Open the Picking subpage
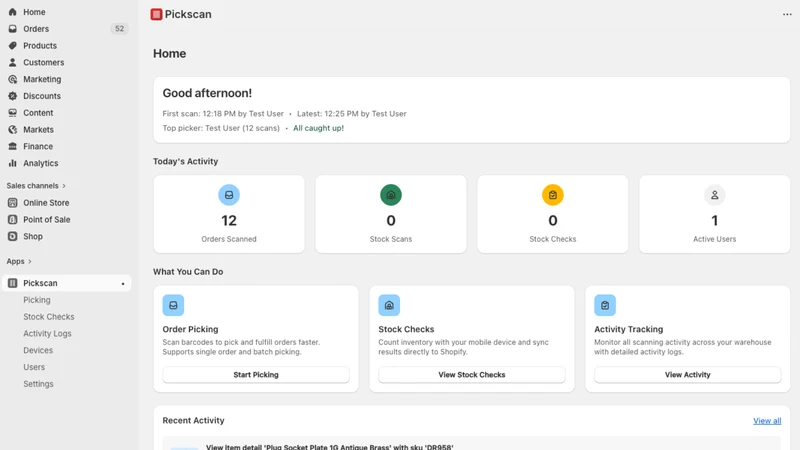The image size is (800, 450). click(x=37, y=300)
